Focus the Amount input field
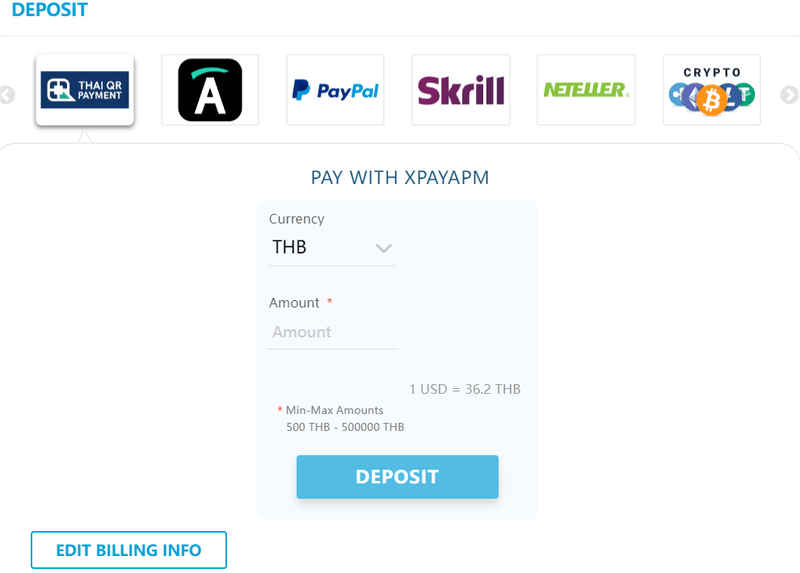Image resolution: width=800 pixels, height=573 pixels. pos(332,332)
